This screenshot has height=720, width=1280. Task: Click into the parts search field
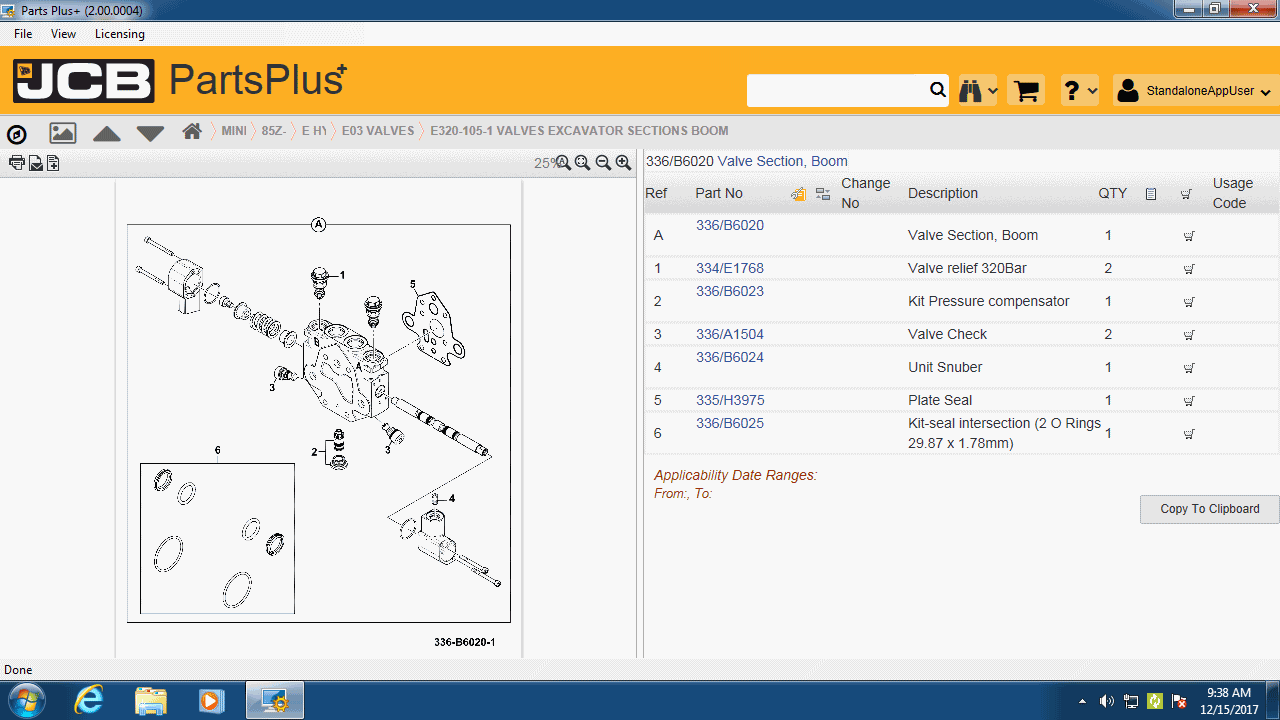[x=836, y=90]
